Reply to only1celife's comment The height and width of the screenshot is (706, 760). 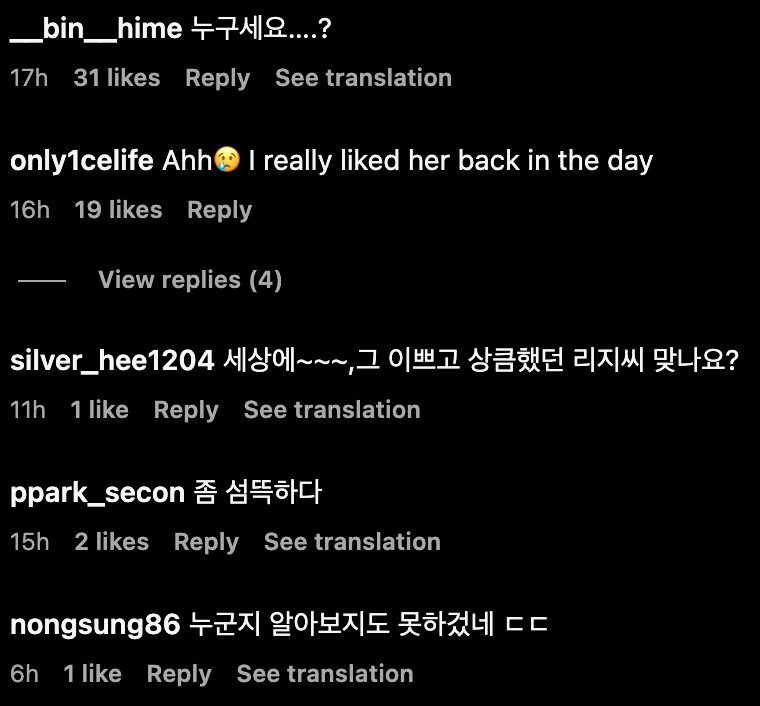(219, 210)
